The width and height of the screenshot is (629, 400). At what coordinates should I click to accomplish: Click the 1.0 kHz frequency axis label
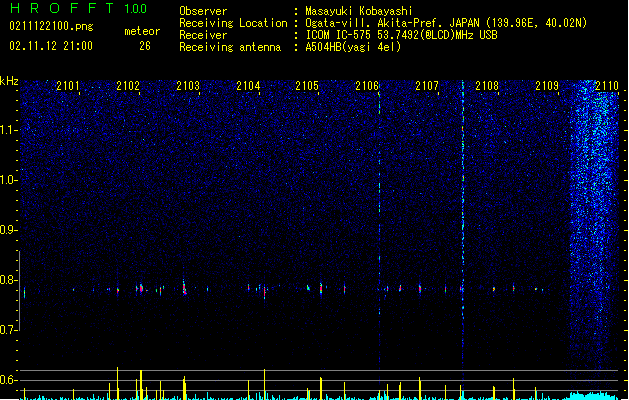click(x=8, y=180)
